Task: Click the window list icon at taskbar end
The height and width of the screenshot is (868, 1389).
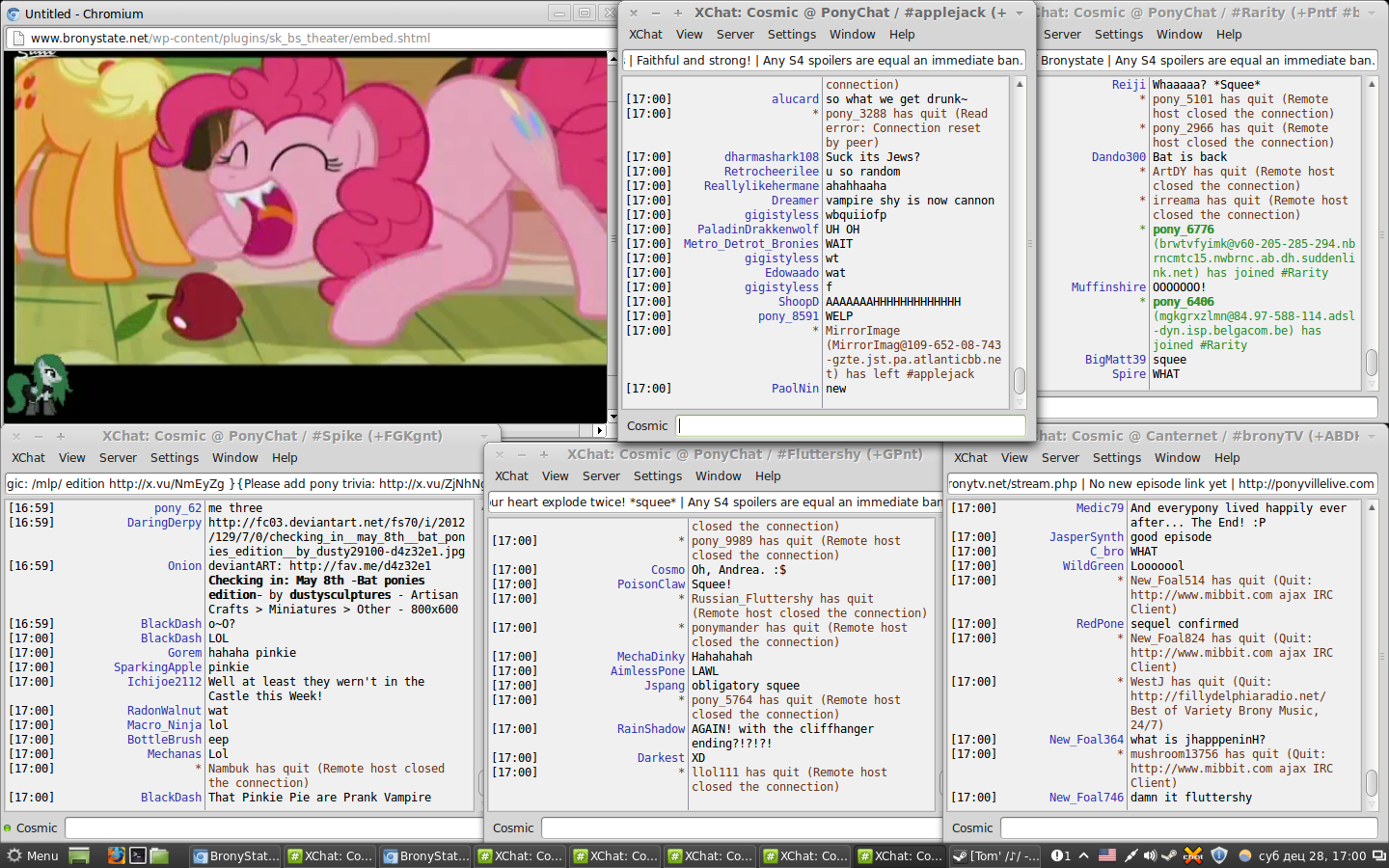Action: pos(1378,855)
